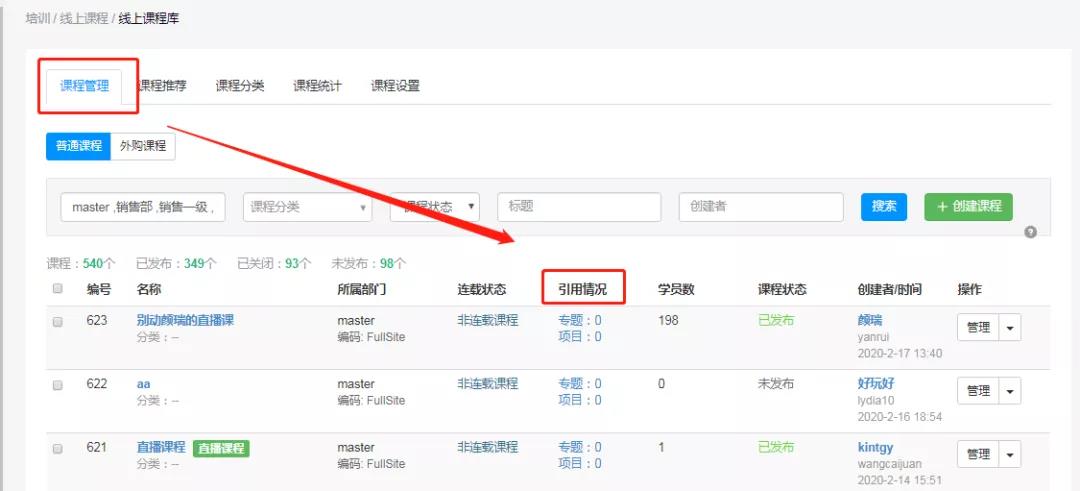Expand the 管理 dropdown arrow for course 621
Screen dimensions: 1080x491
point(1010,455)
